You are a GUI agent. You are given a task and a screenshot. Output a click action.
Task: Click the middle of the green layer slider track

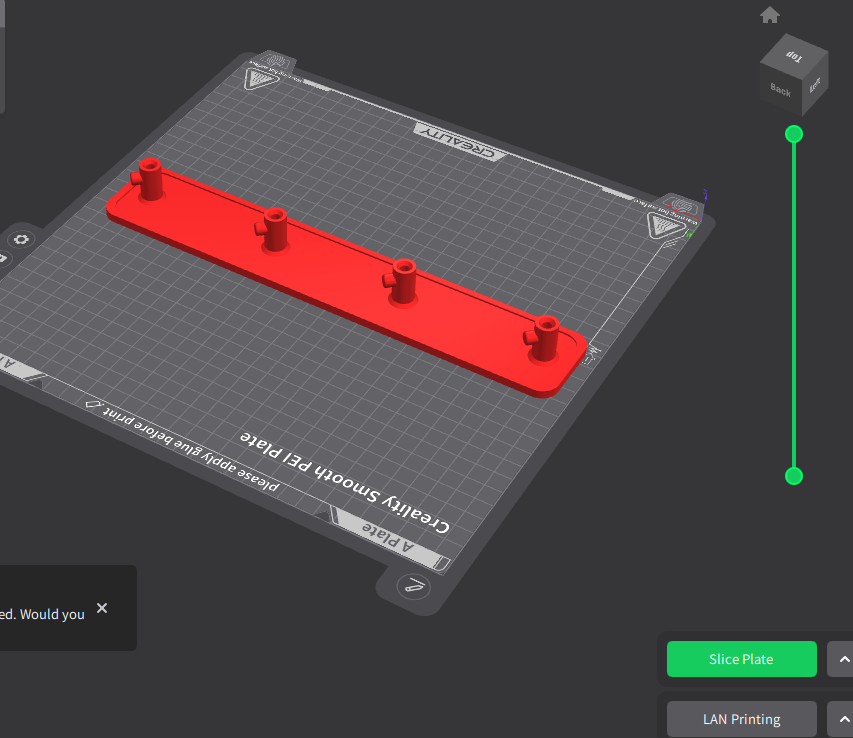click(794, 305)
